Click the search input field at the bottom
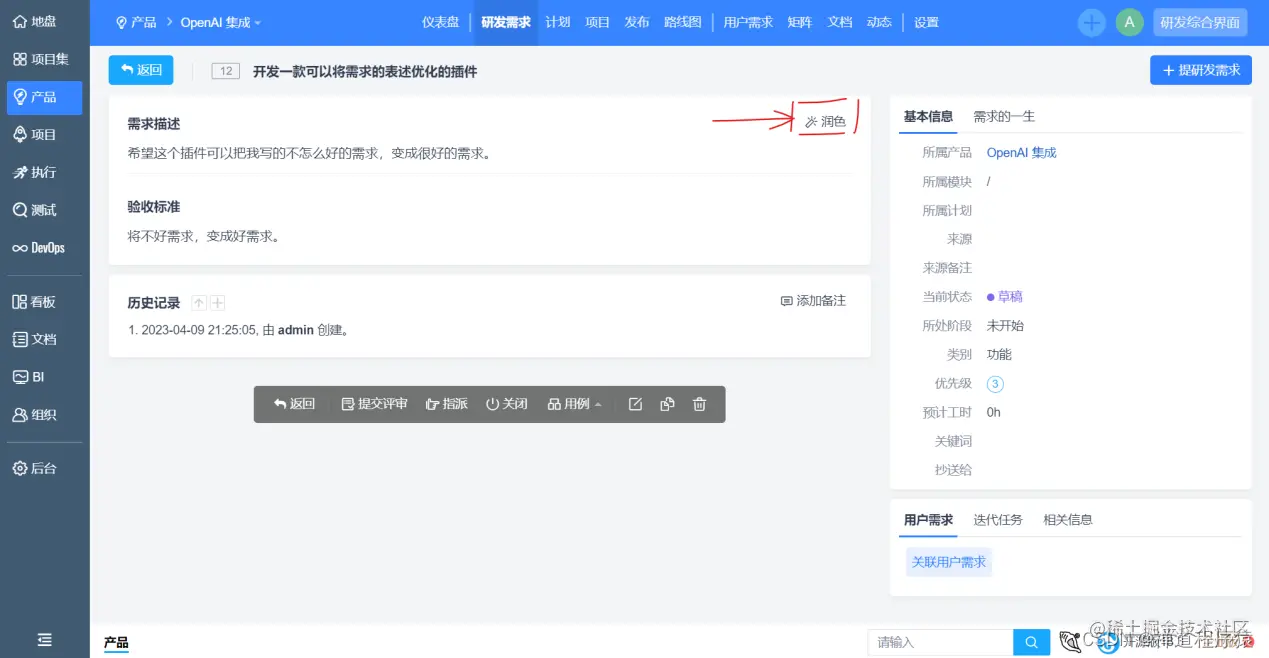1269x658 pixels. [940, 642]
